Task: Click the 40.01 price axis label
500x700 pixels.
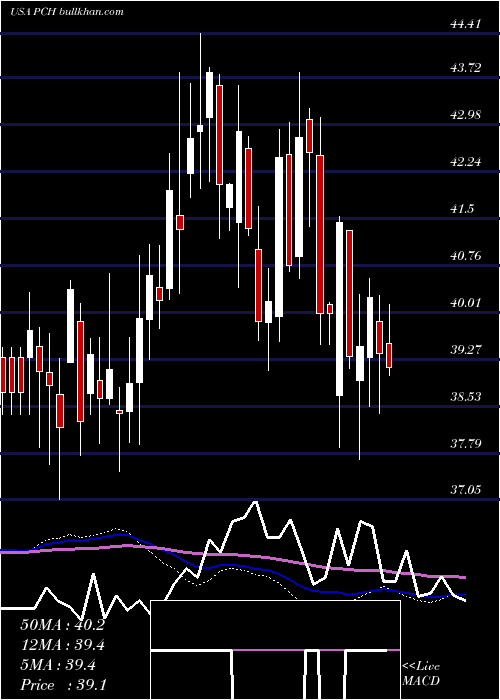Action: (x=466, y=303)
